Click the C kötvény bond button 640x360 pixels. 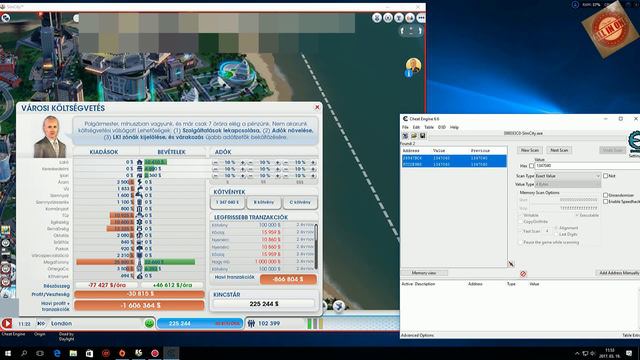click(x=300, y=202)
